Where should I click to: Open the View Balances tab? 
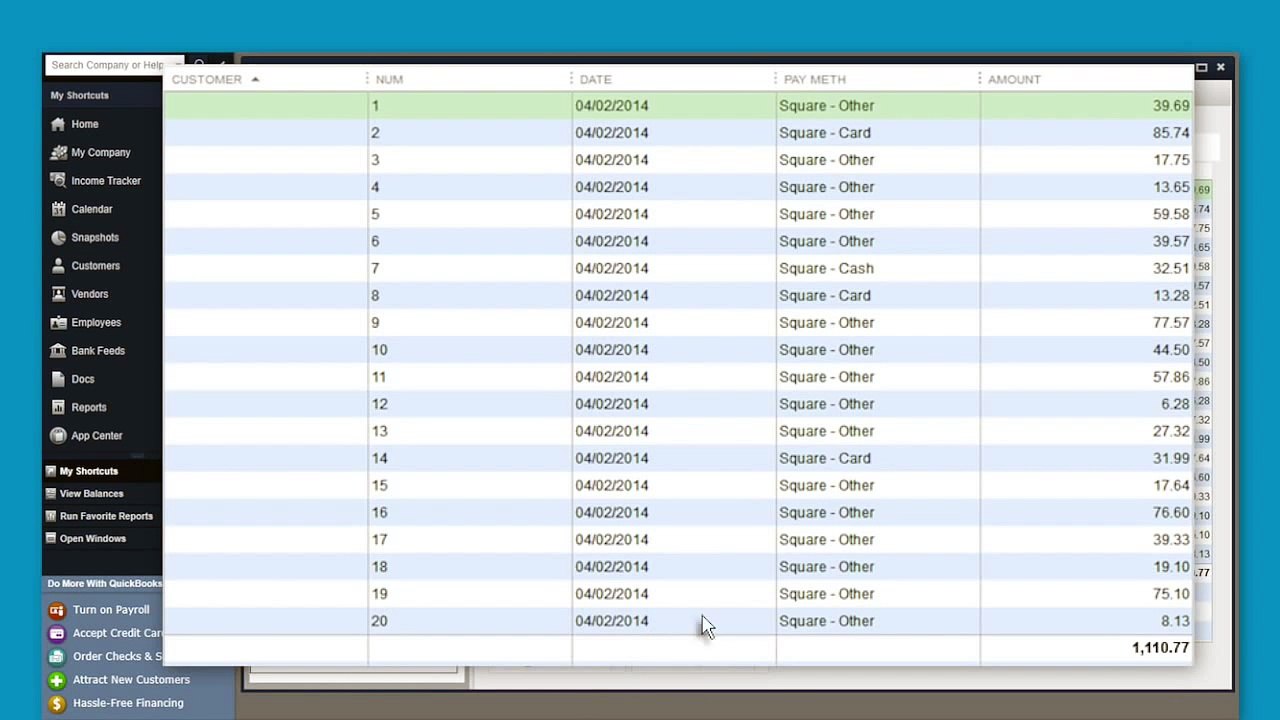coord(102,493)
